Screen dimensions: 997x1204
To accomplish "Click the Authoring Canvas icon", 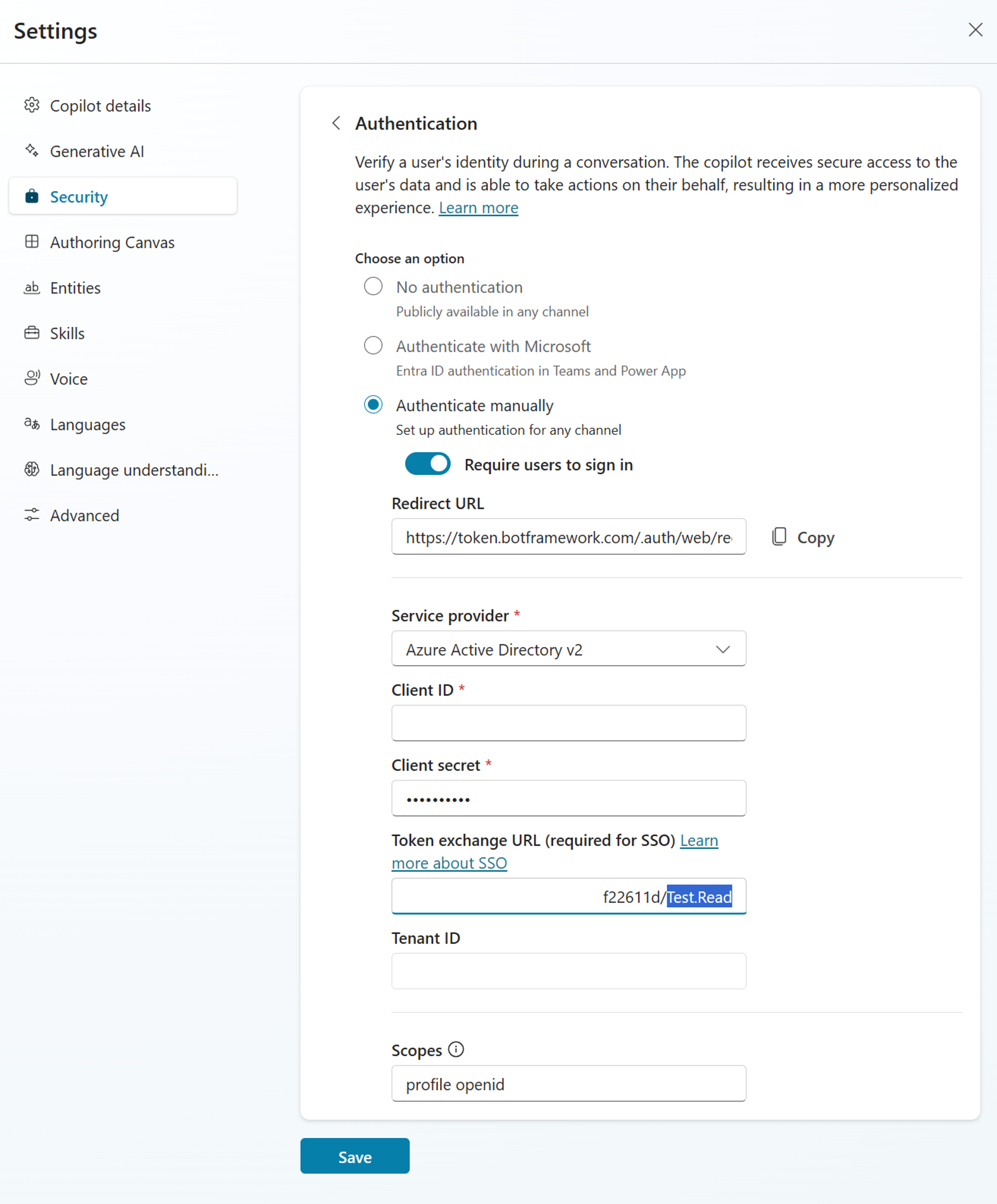I will point(31,242).
